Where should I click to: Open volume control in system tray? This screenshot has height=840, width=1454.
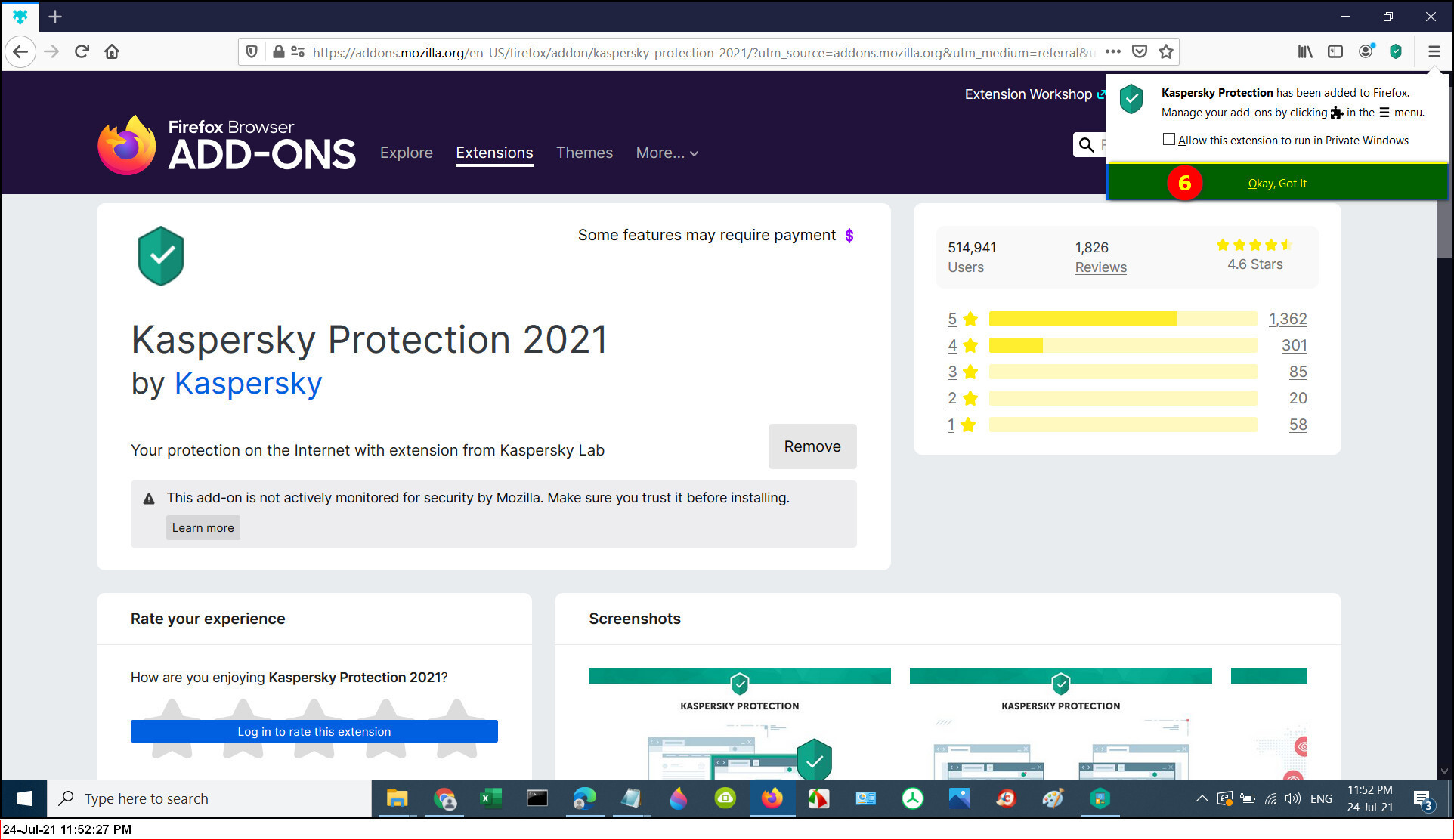click(x=1293, y=798)
